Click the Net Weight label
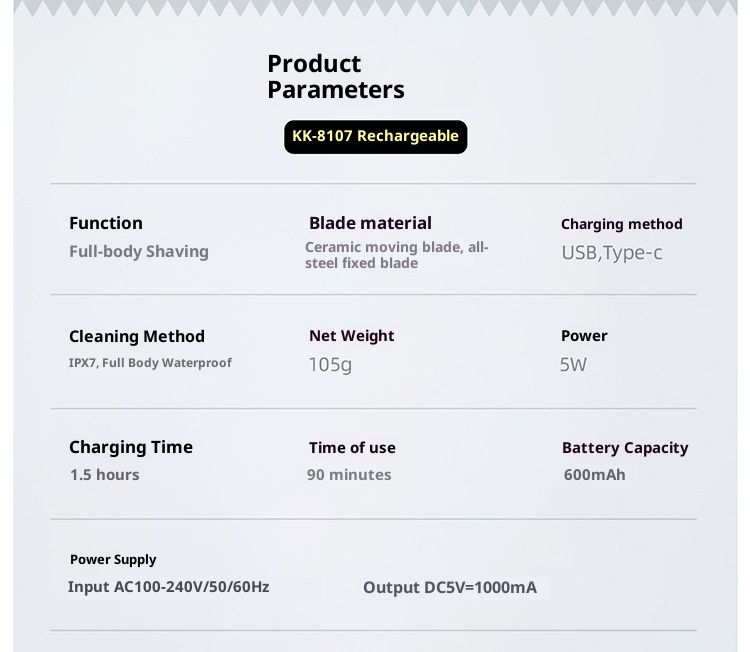Image resolution: width=750 pixels, height=652 pixels. [352, 336]
